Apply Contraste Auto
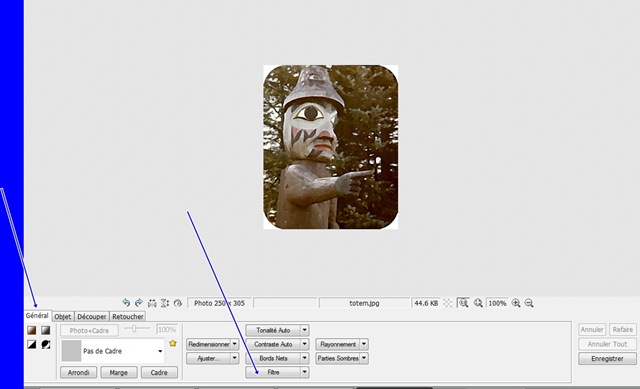This screenshot has width=640, height=389. coord(273,344)
